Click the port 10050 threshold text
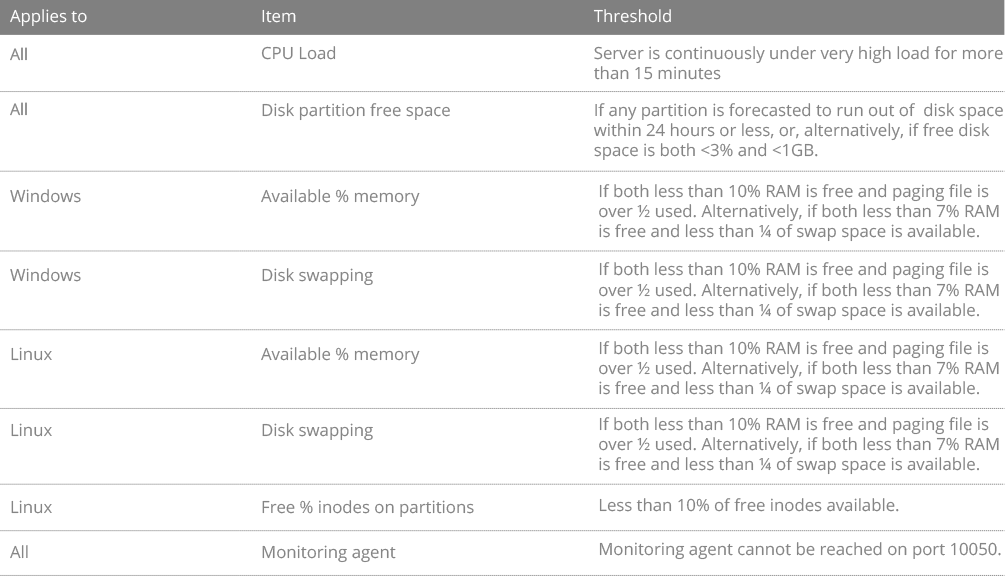 [x=800, y=550]
